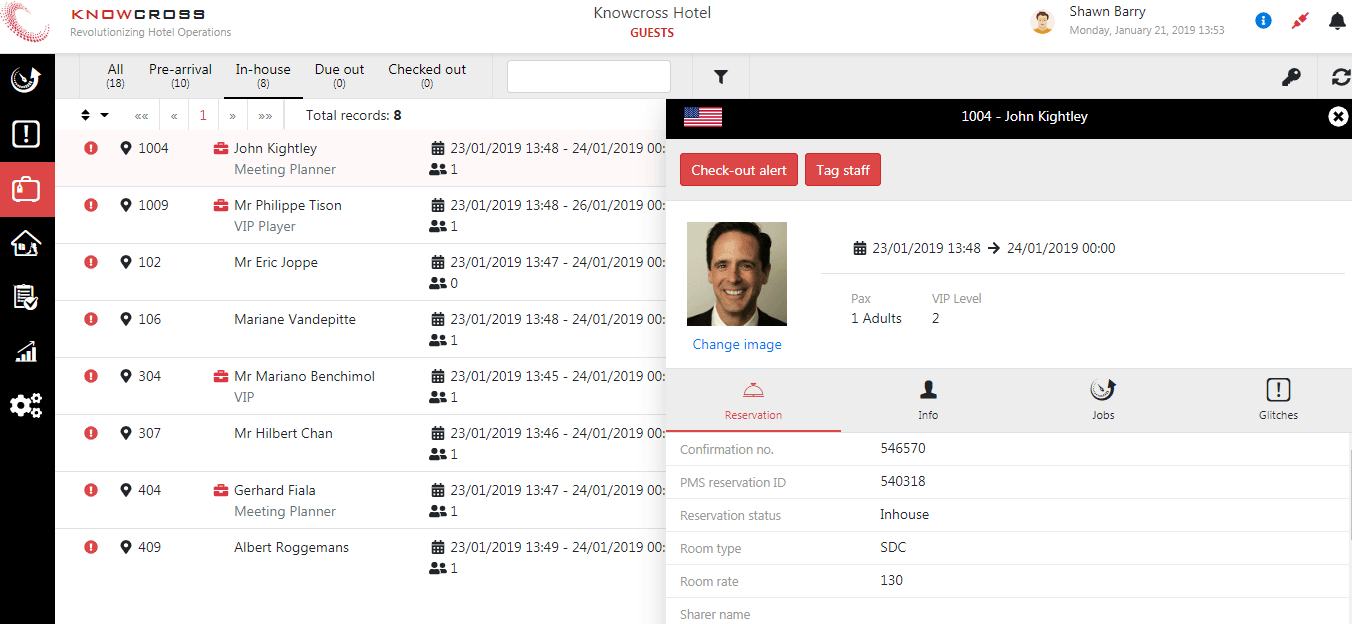Refresh the guest list with the refresh icon
The width and height of the screenshot is (1352, 624).
[x=1340, y=76]
